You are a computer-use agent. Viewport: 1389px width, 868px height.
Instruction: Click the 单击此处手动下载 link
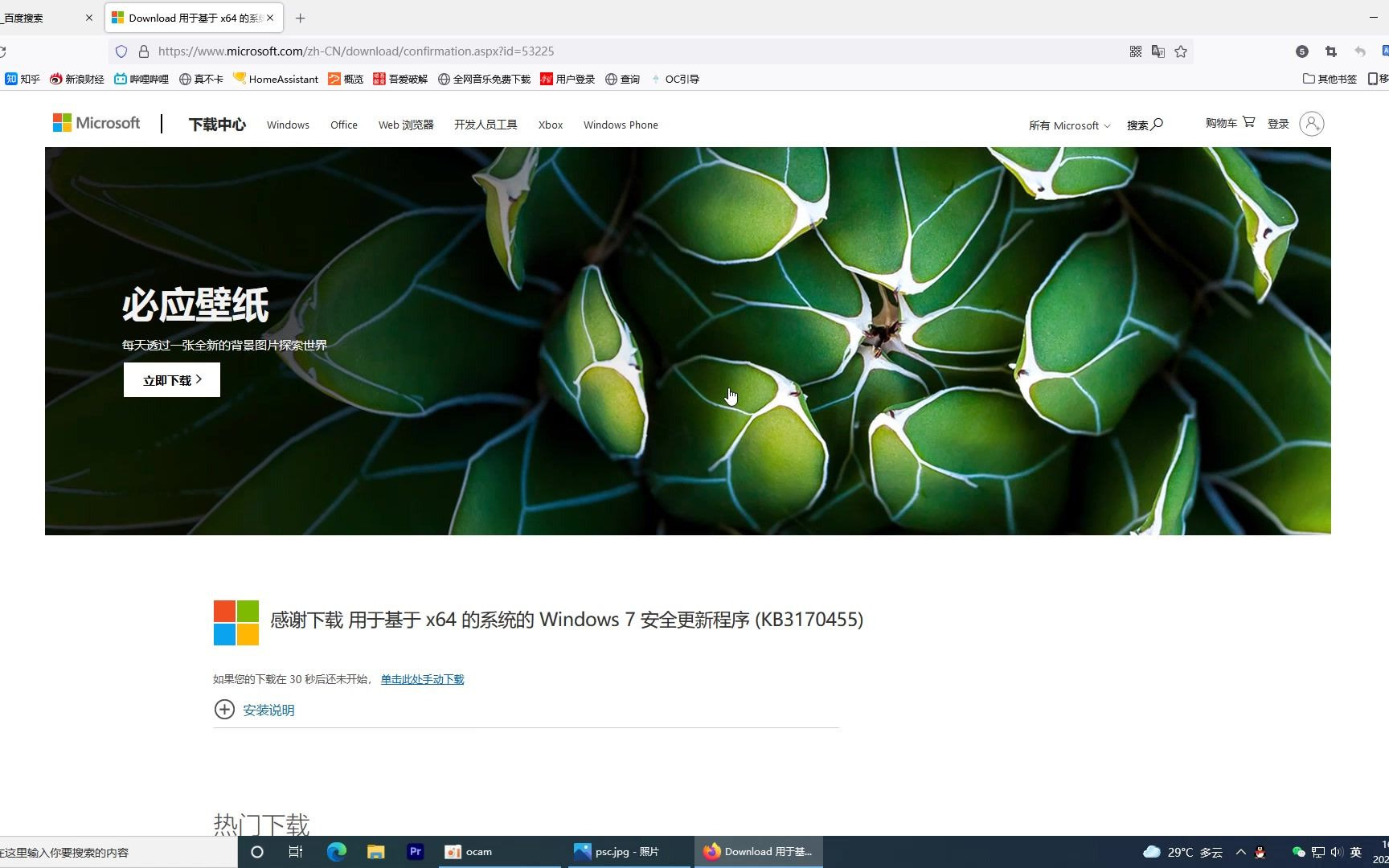tap(423, 679)
